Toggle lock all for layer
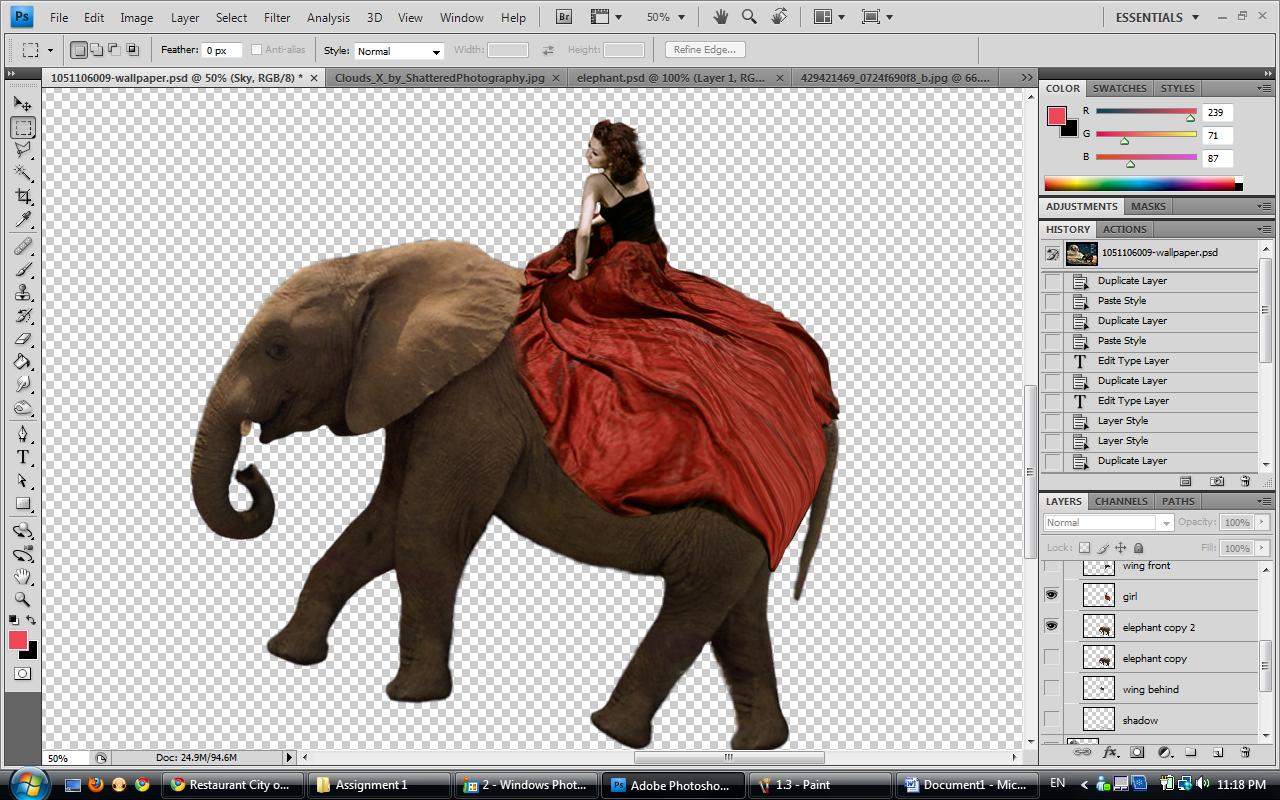Screen dimensions: 1280x800 (1138, 548)
